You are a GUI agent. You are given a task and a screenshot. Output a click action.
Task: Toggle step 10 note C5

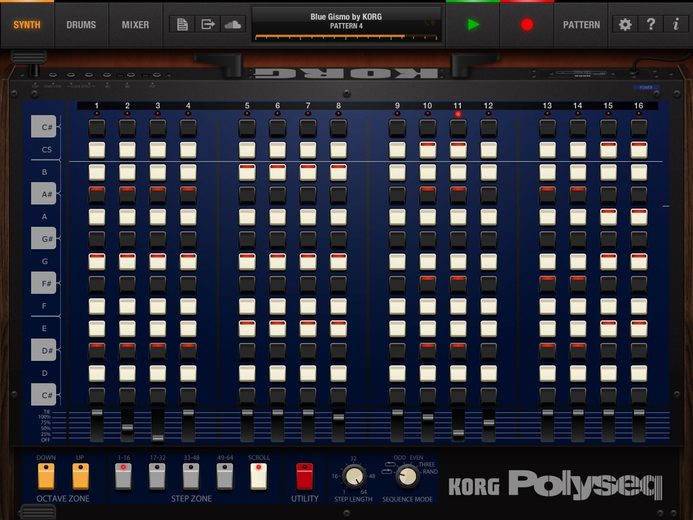pos(427,150)
